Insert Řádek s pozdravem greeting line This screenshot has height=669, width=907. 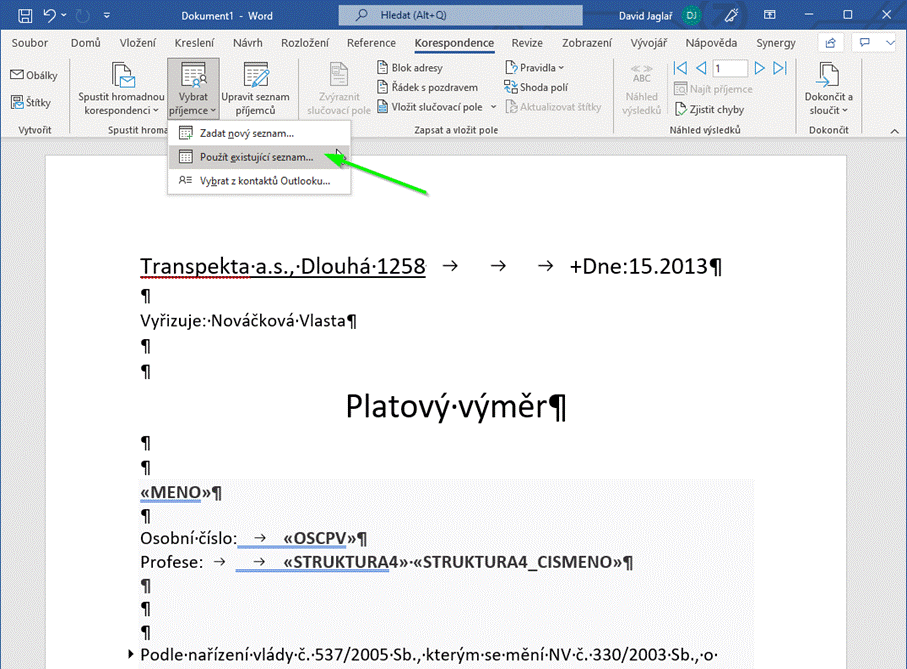tap(425, 87)
